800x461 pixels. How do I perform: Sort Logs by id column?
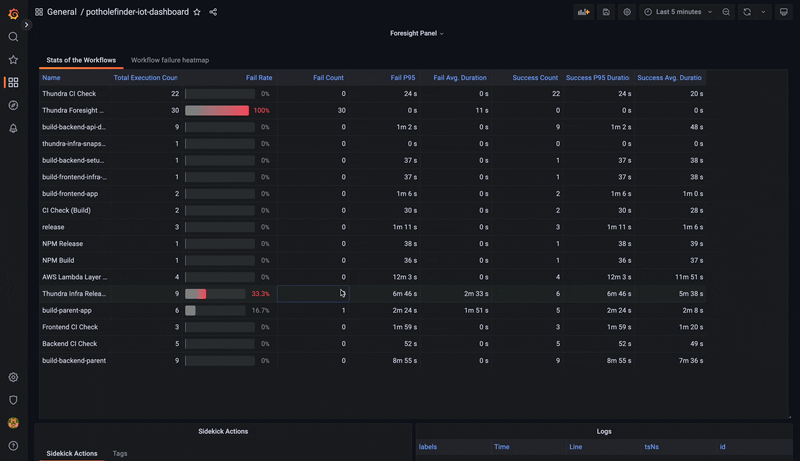click(722, 447)
